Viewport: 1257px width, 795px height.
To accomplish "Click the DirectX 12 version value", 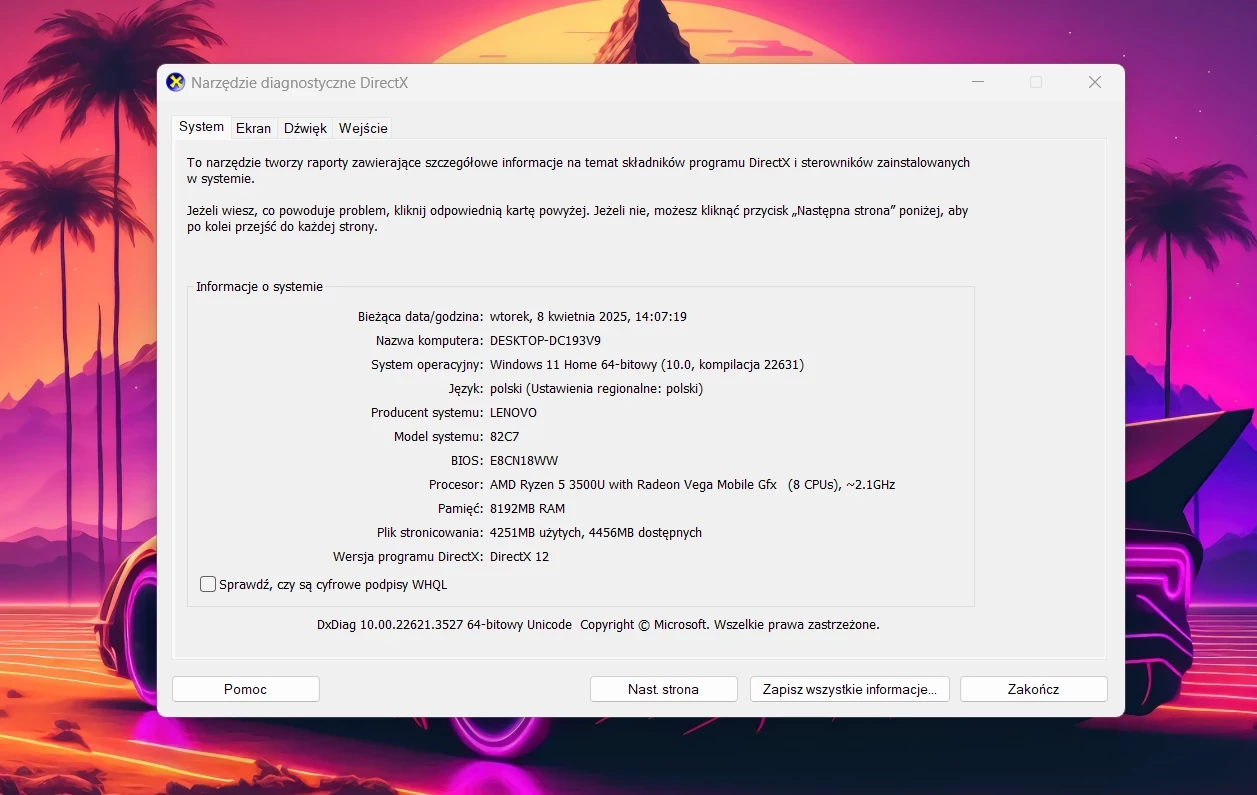I will [x=519, y=557].
